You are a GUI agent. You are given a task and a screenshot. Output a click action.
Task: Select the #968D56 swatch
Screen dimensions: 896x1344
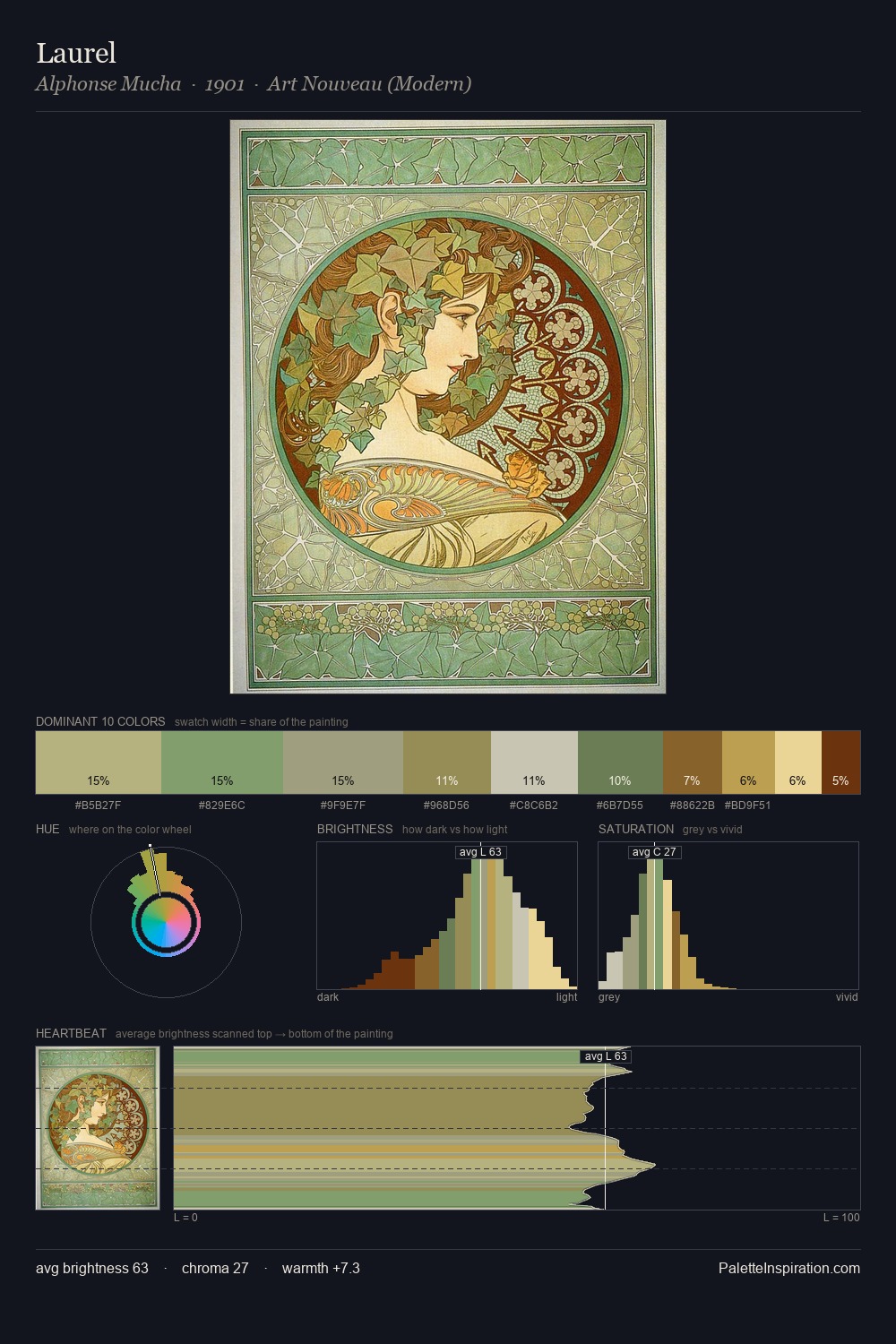[447, 762]
